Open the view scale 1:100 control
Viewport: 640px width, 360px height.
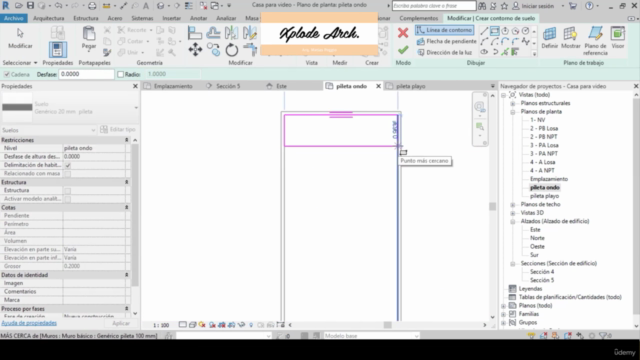point(161,325)
